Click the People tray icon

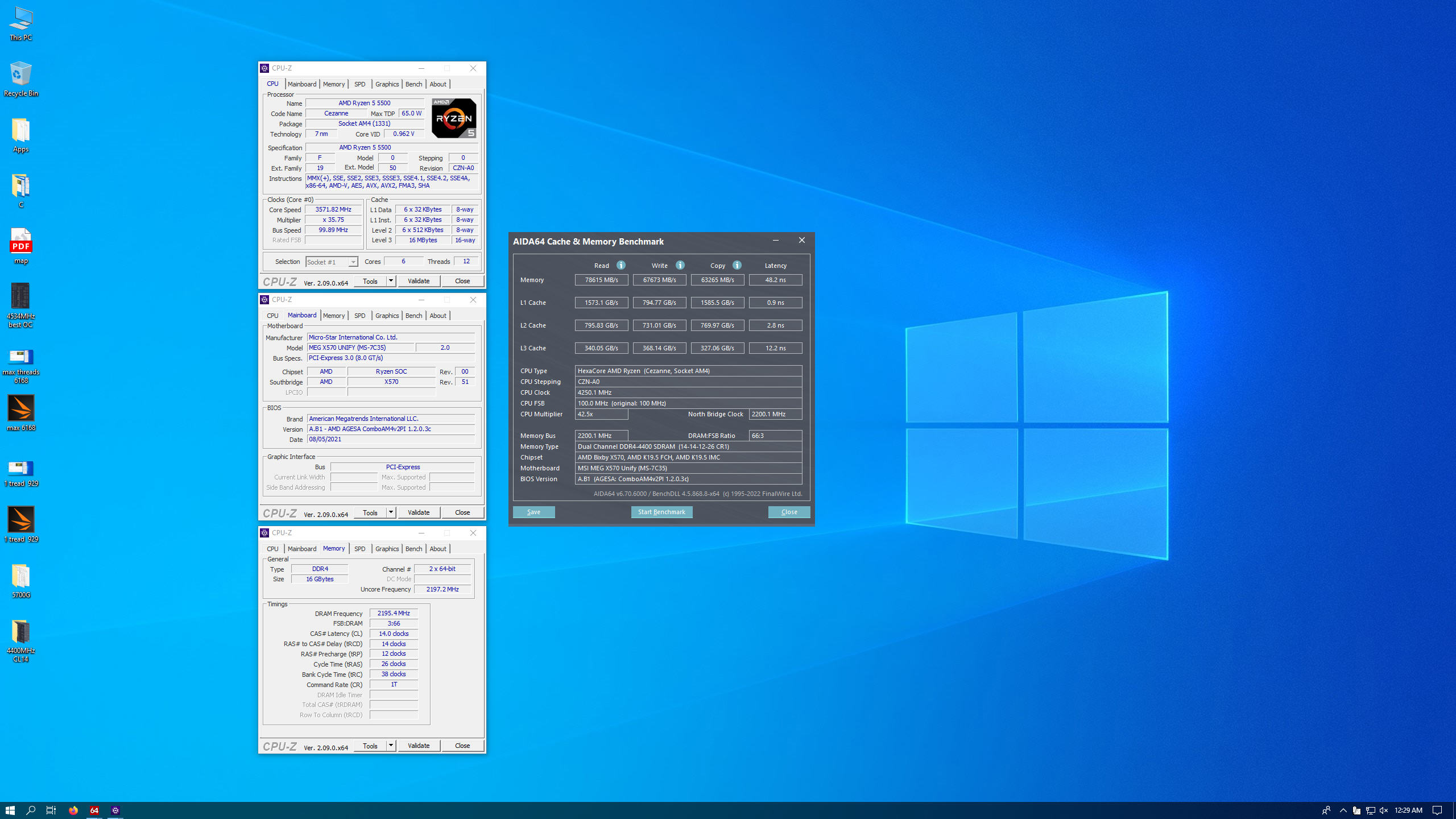coord(1326,810)
